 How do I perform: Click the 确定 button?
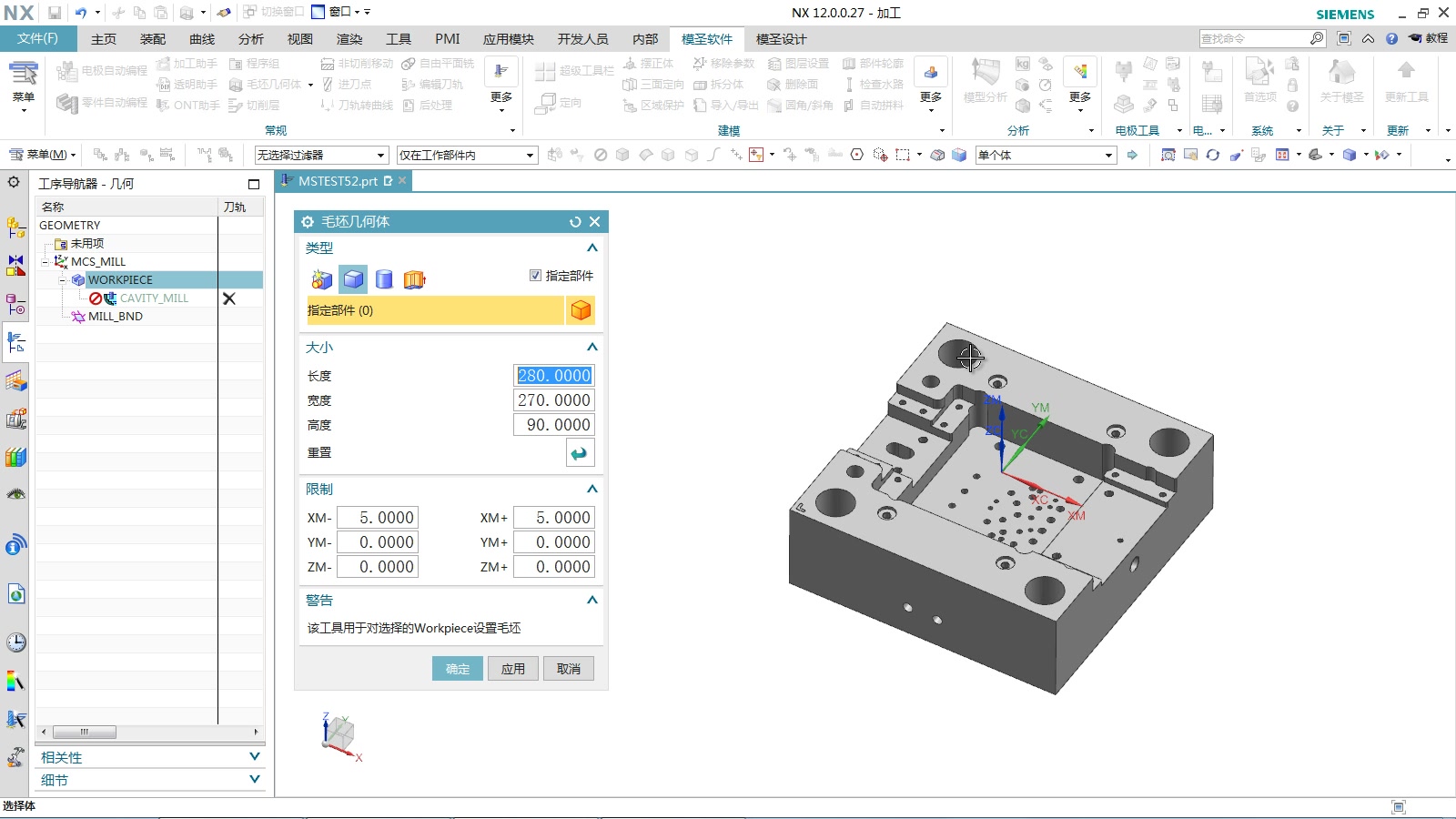pyautogui.click(x=458, y=669)
